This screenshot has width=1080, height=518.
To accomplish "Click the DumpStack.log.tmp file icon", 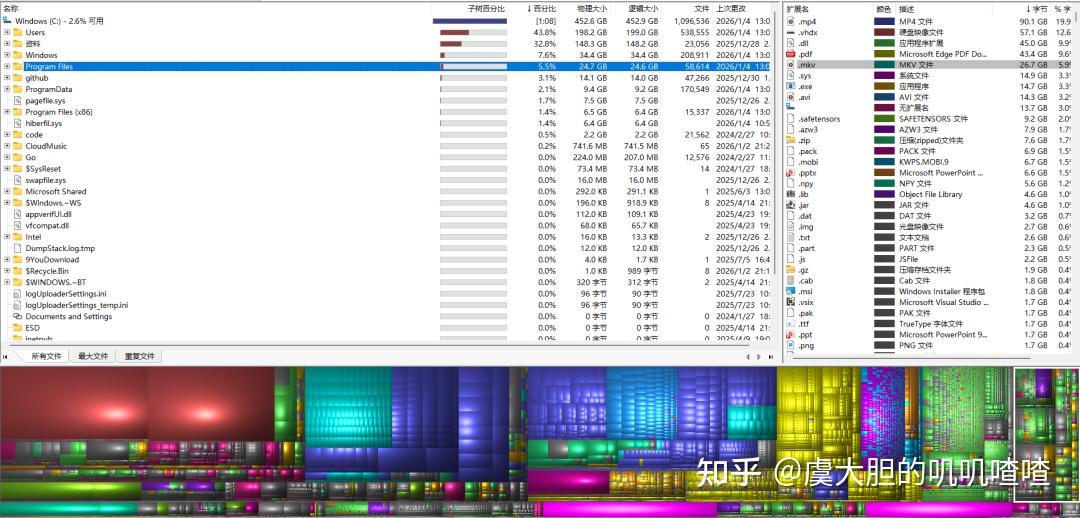I will tap(17, 248).
